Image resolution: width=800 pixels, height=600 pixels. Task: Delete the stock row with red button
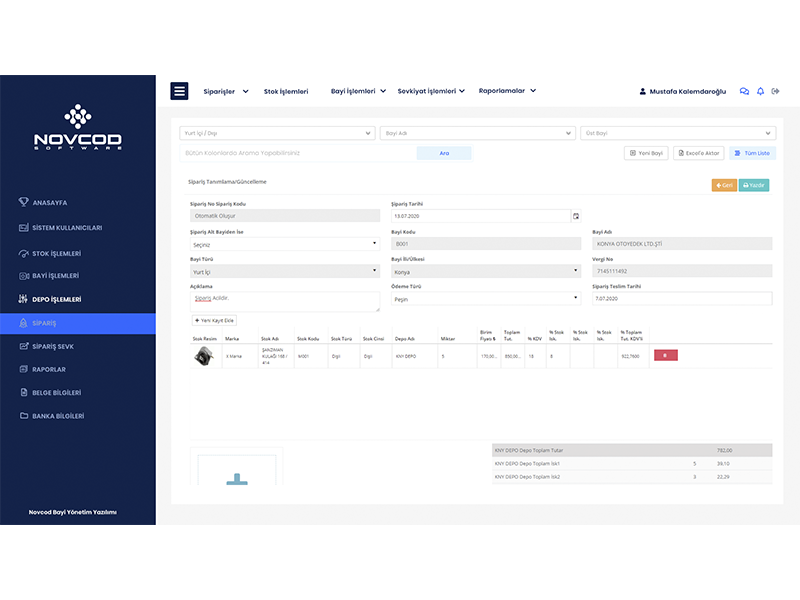(x=665, y=355)
